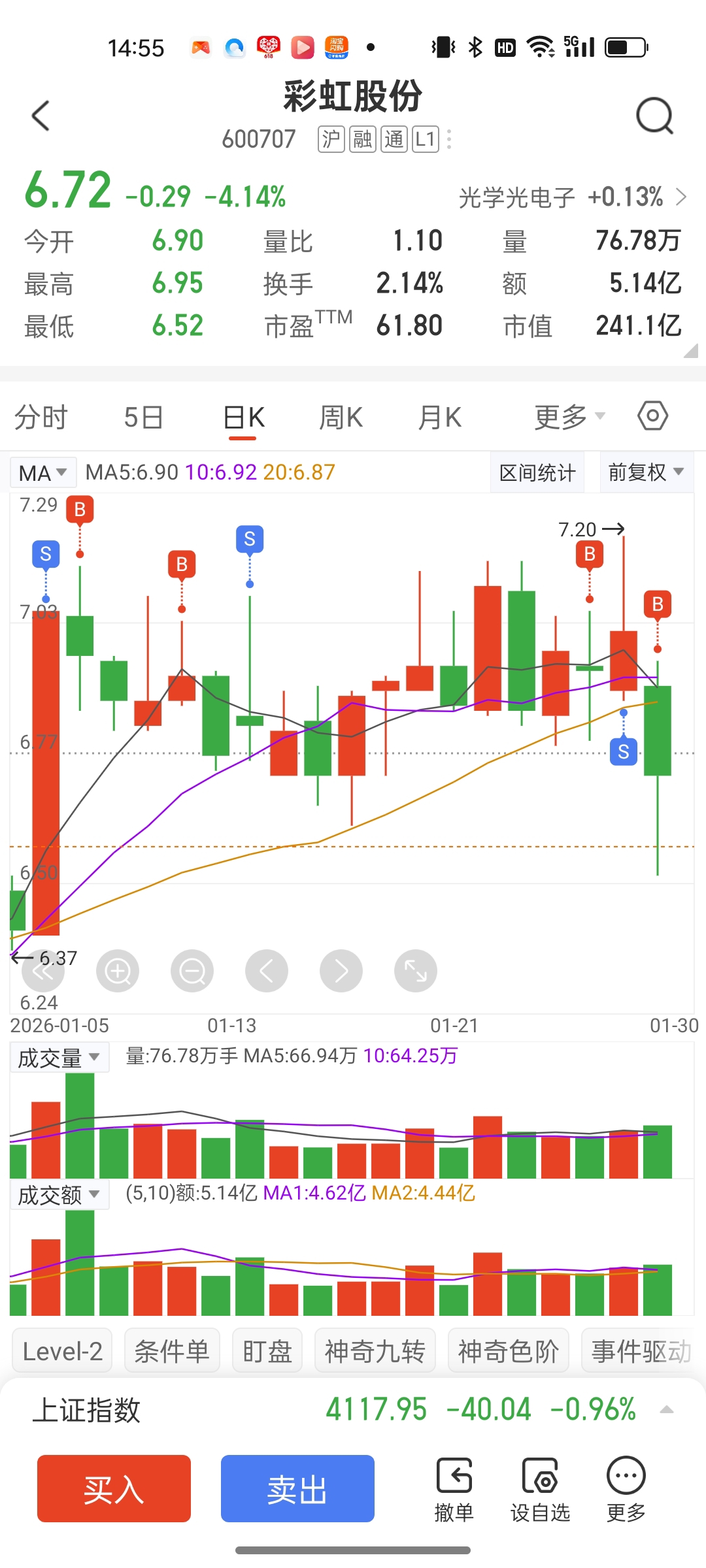Expand the quote details corner triangle
The width and height of the screenshot is (706, 1568).
690,351
